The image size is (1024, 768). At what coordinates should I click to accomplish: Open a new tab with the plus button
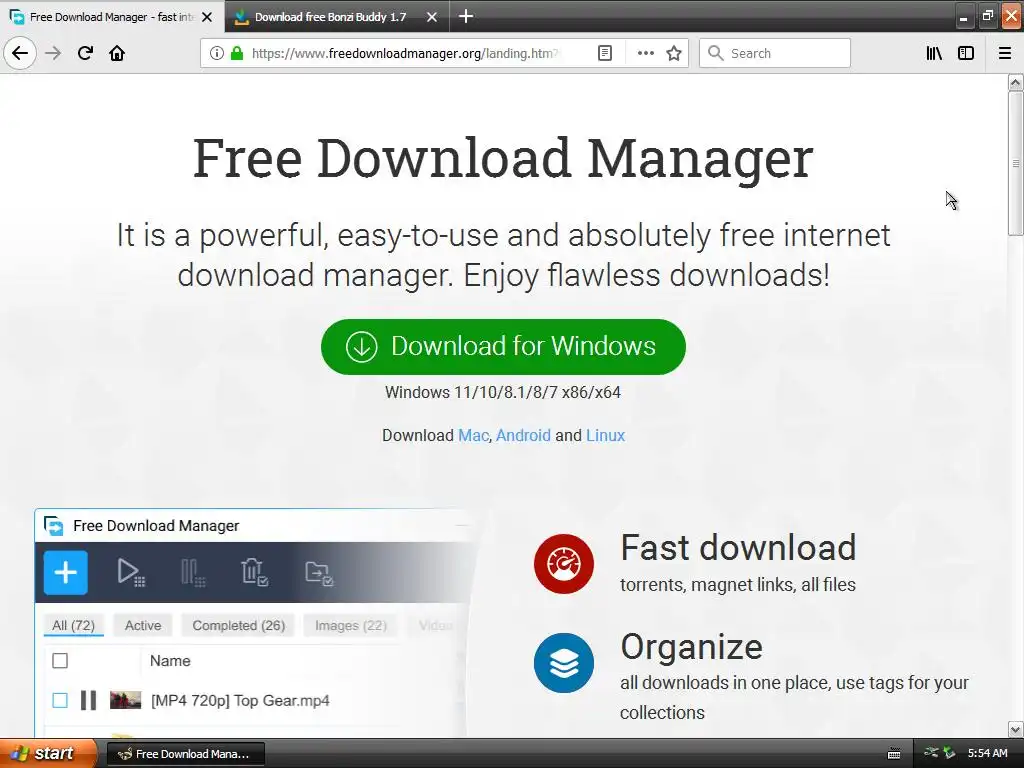pyautogui.click(x=466, y=16)
